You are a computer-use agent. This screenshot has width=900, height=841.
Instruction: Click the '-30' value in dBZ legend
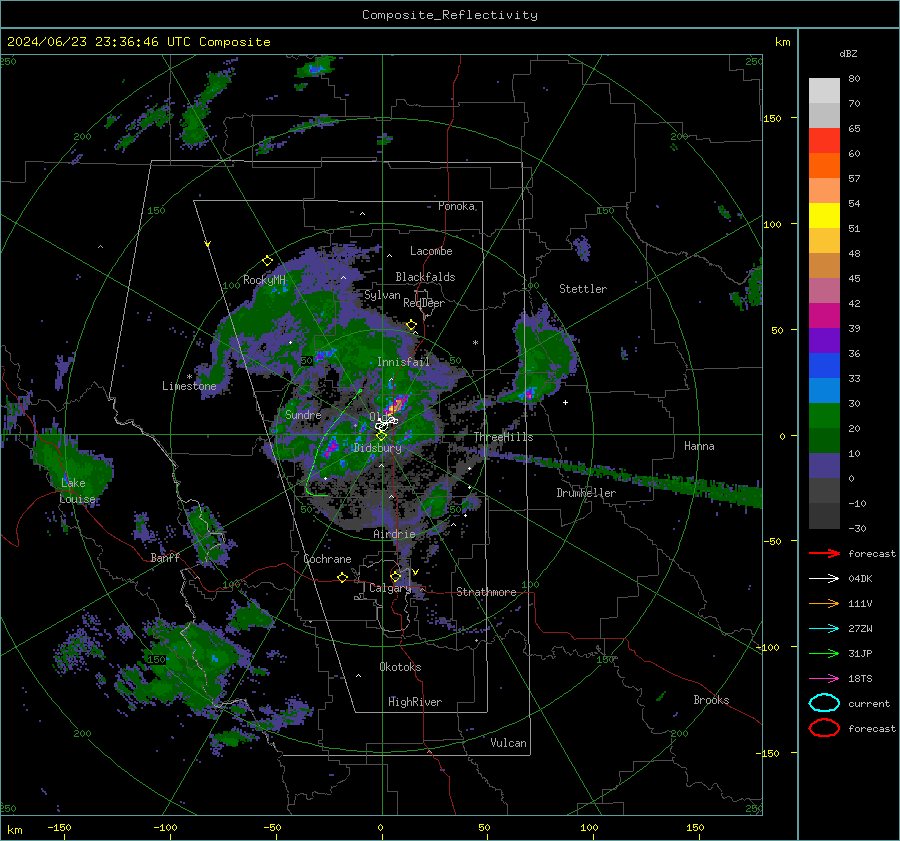pyautogui.click(x=857, y=528)
